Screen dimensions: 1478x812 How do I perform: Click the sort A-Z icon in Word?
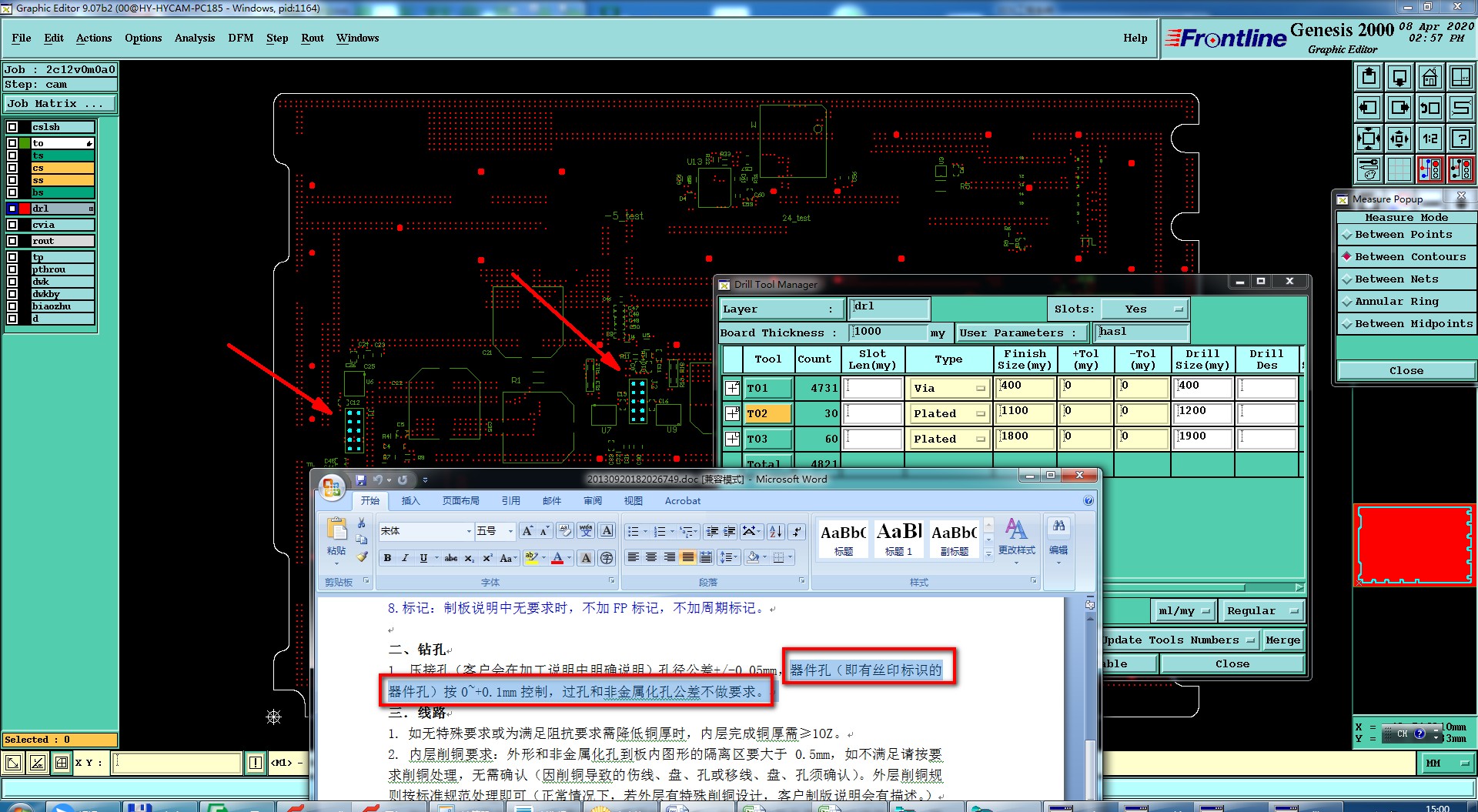(x=776, y=531)
